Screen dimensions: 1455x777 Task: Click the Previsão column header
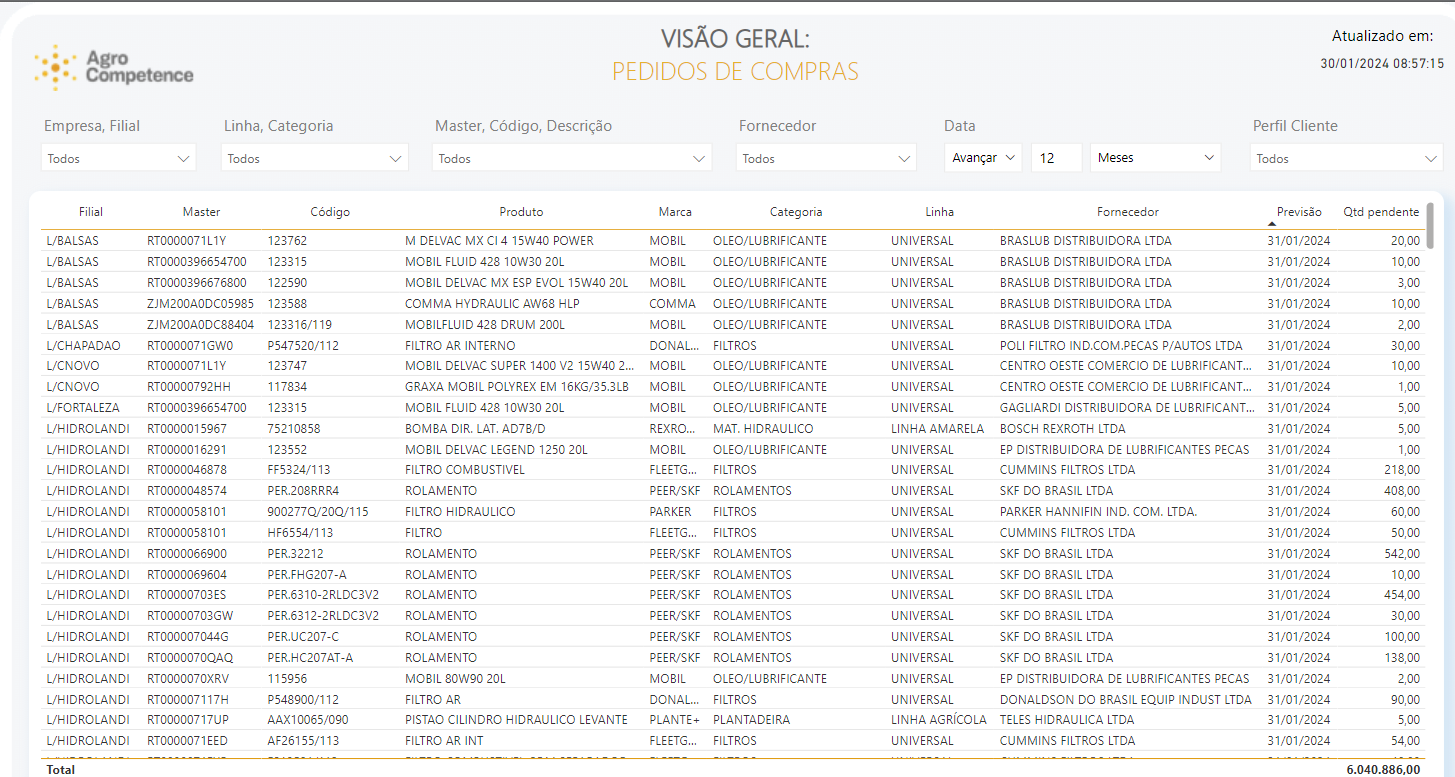click(x=1299, y=212)
